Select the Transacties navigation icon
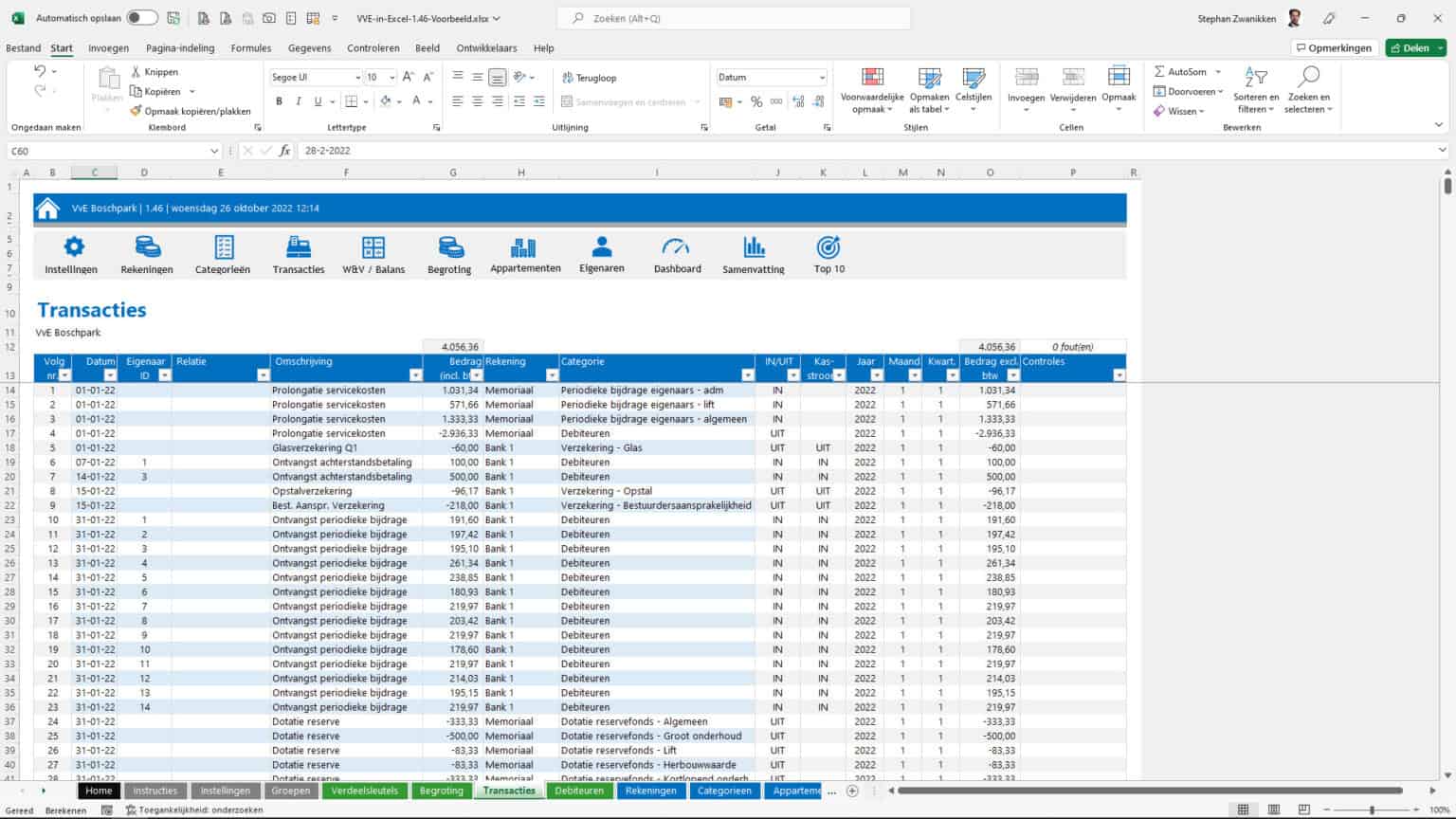This screenshot has height=819, width=1456. tap(298, 248)
